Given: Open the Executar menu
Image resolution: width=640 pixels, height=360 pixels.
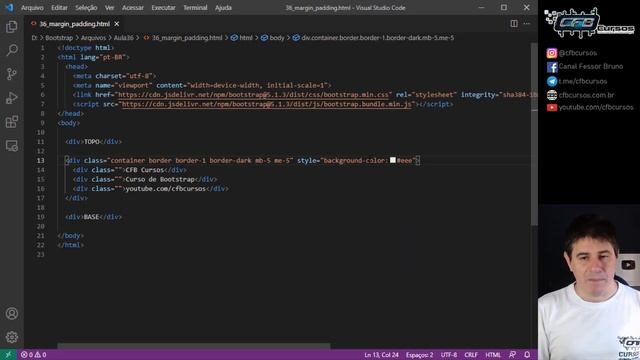Looking at the screenshot, I should coord(163,8).
